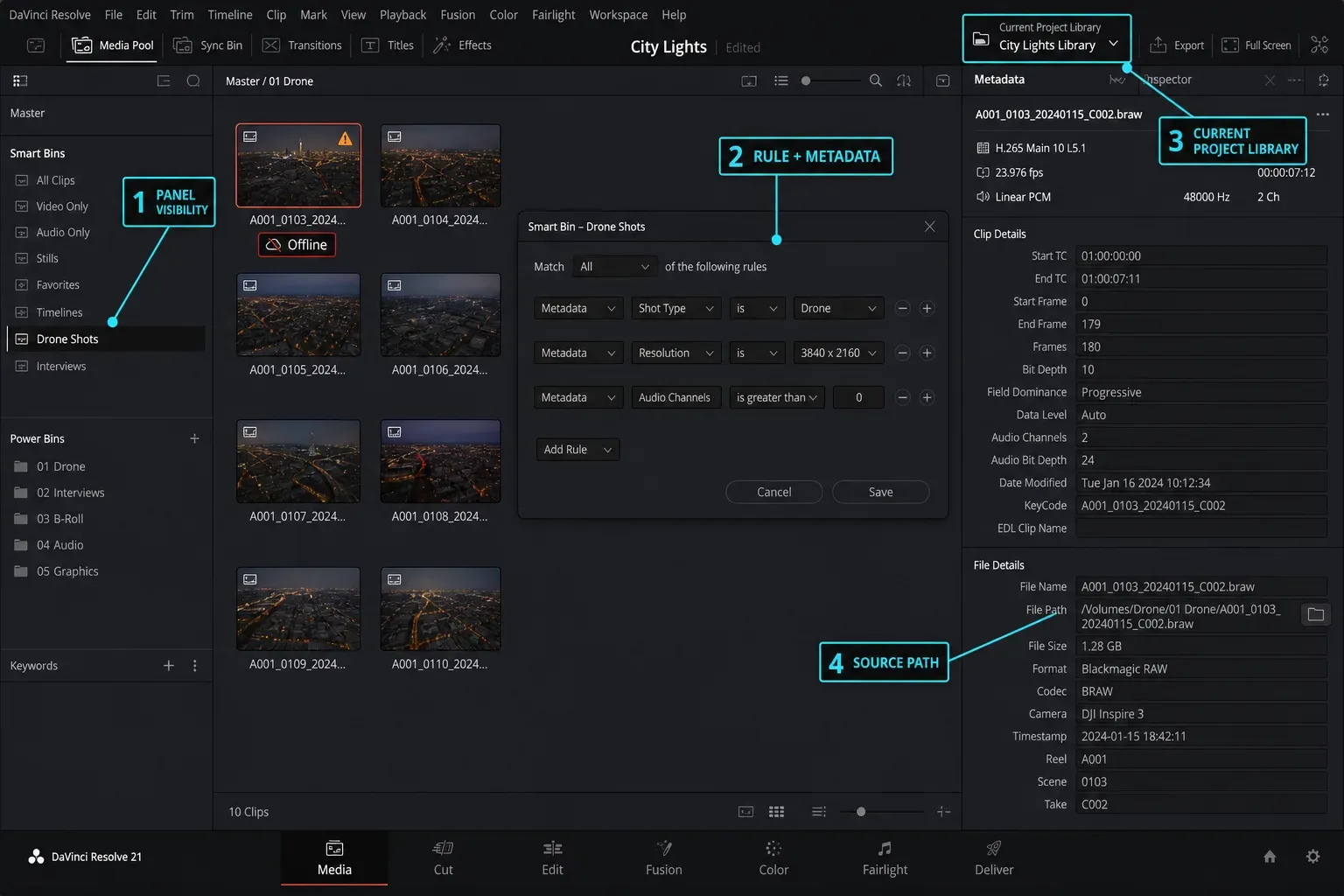Click the media pool search magnifier
The image size is (1344, 896).
[x=875, y=80]
